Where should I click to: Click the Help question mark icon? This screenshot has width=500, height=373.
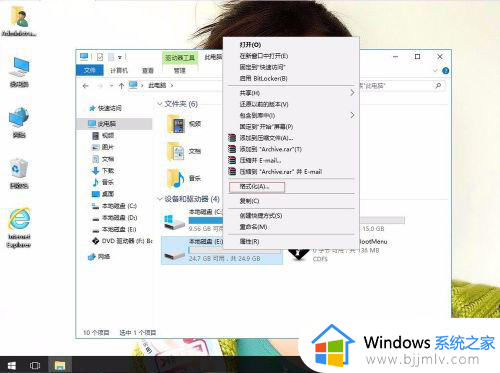click(445, 71)
